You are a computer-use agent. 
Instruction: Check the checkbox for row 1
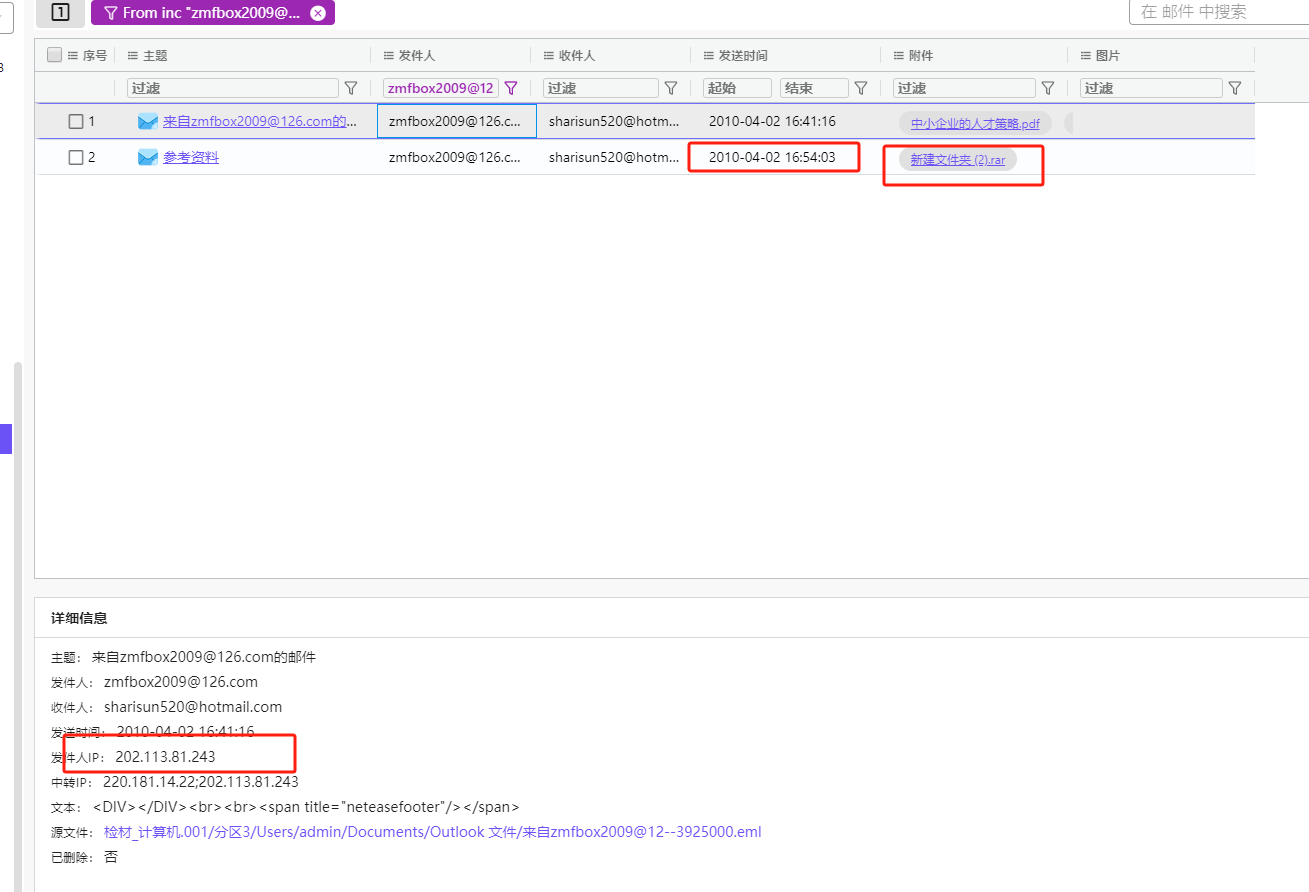[76, 122]
